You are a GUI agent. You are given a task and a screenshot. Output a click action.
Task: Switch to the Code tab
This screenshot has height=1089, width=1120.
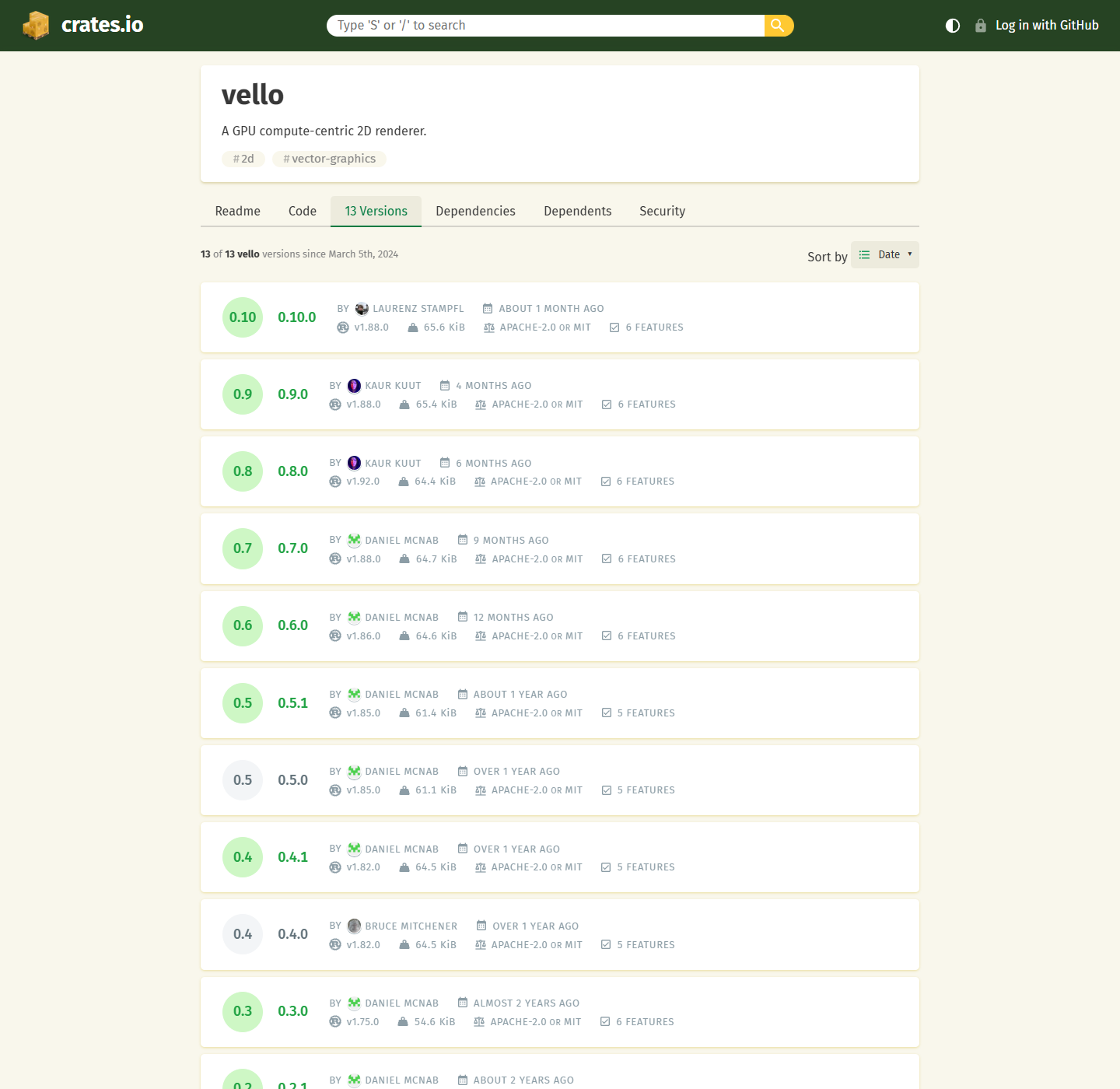click(303, 212)
